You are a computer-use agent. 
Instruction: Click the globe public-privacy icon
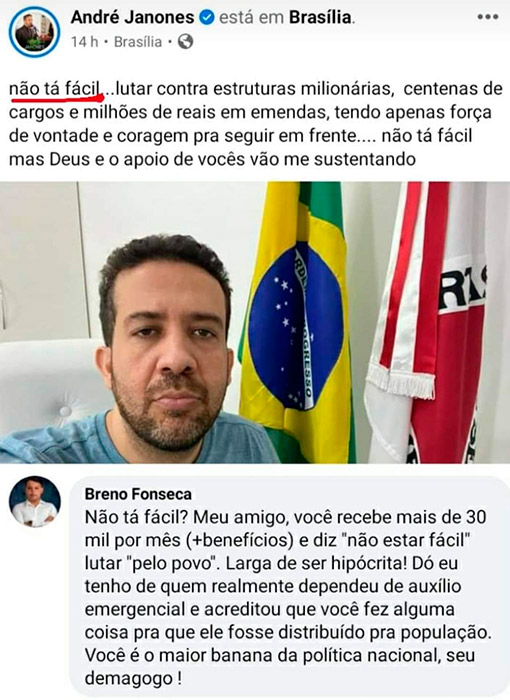click(185, 42)
